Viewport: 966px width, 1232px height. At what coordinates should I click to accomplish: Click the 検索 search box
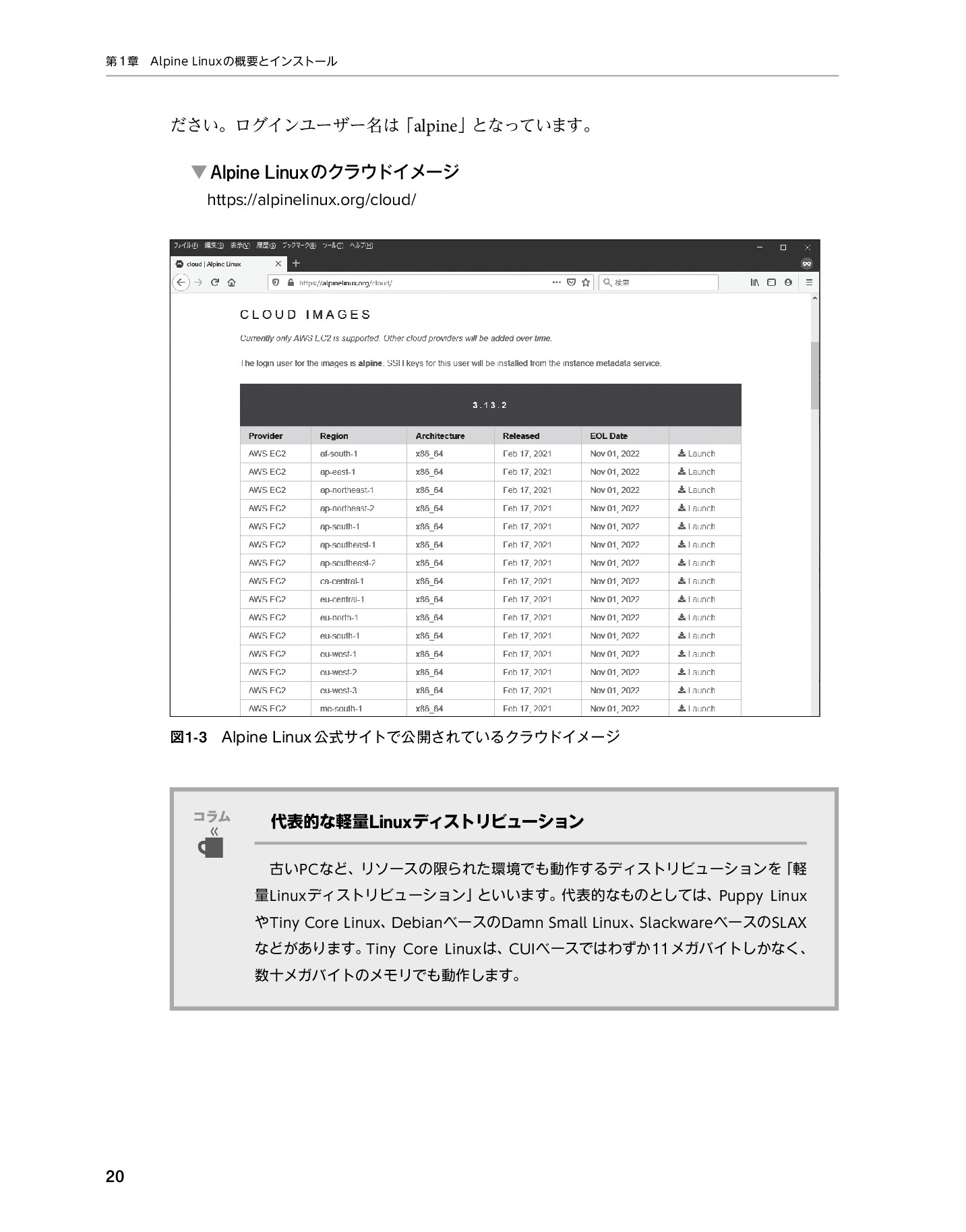[x=659, y=283]
